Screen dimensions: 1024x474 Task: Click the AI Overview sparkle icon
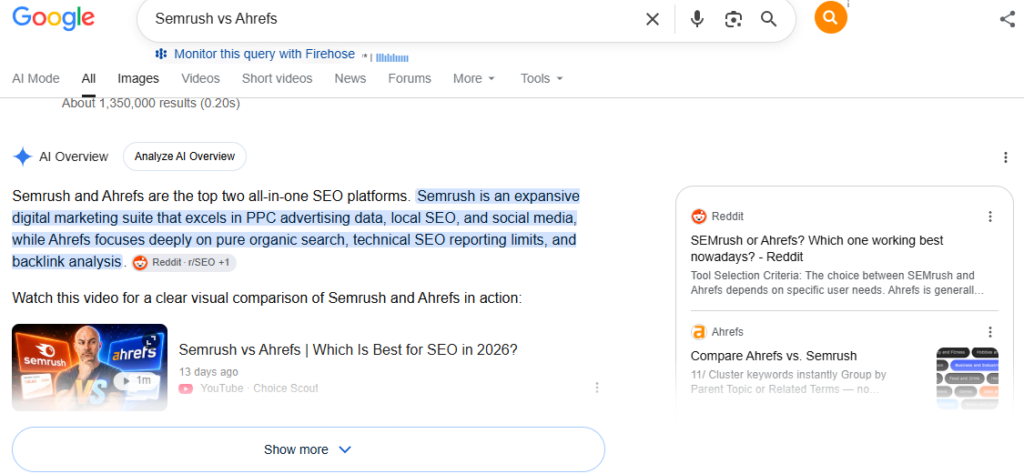pyautogui.click(x=23, y=157)
